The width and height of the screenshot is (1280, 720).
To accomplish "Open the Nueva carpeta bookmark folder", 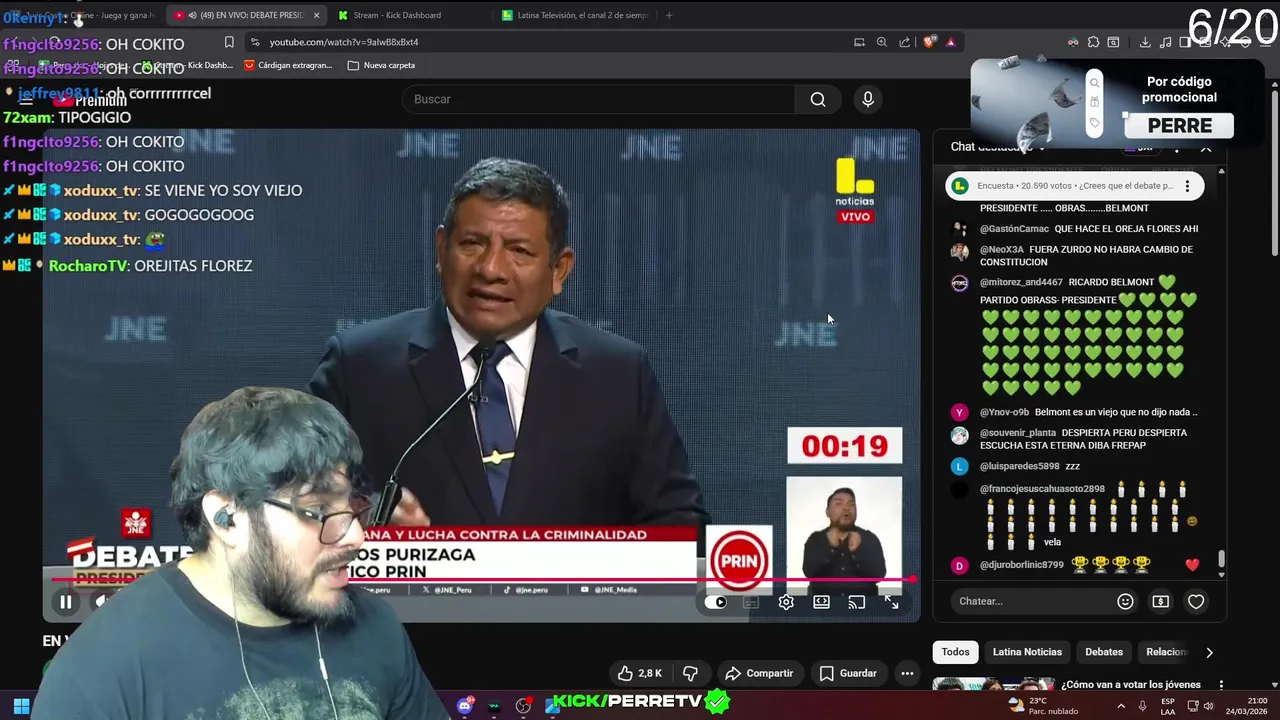I will pyautogui.click(x=381, y=65).
